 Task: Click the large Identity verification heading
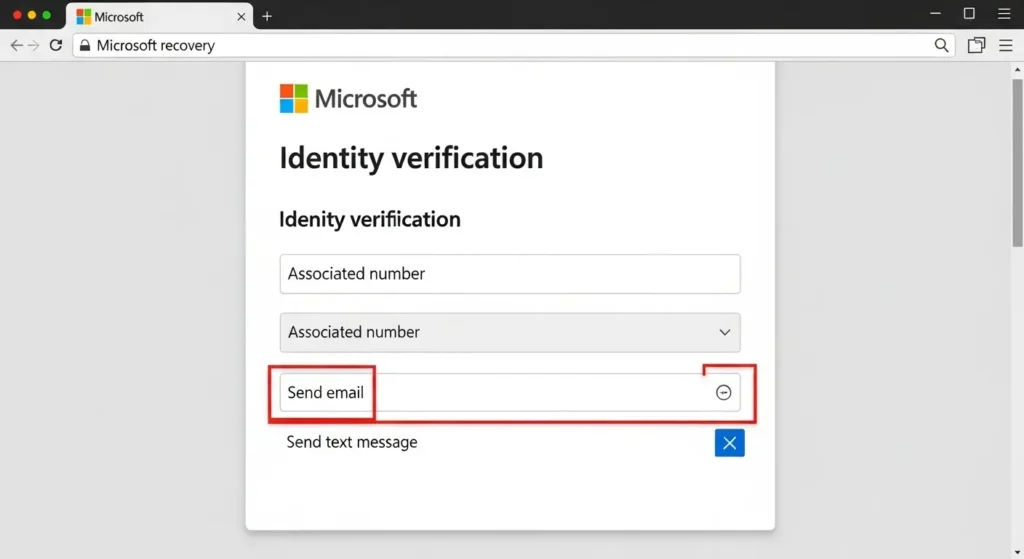(411, 158)
